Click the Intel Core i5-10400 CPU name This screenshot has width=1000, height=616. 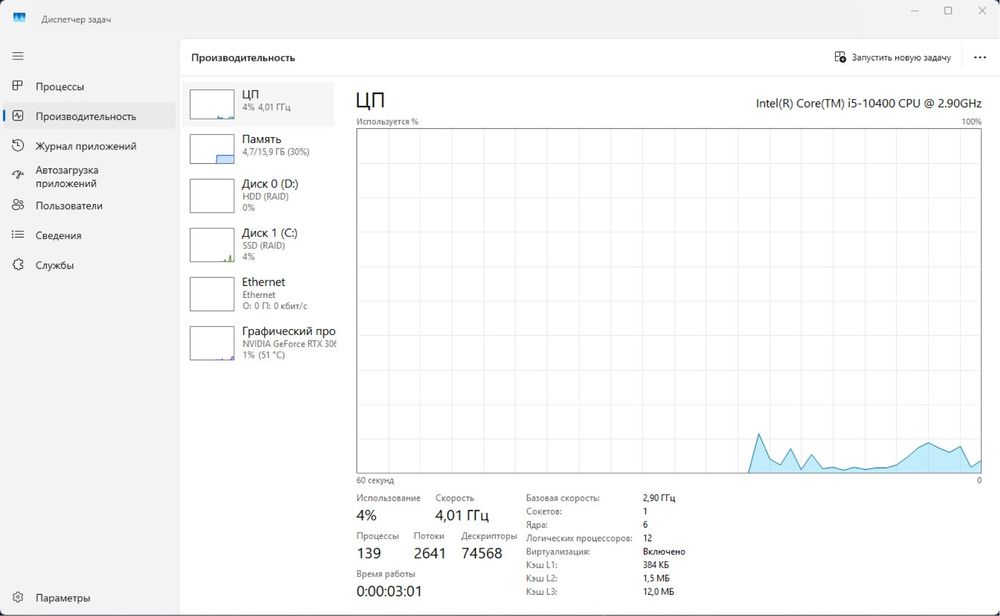click(x=868, y=103)
